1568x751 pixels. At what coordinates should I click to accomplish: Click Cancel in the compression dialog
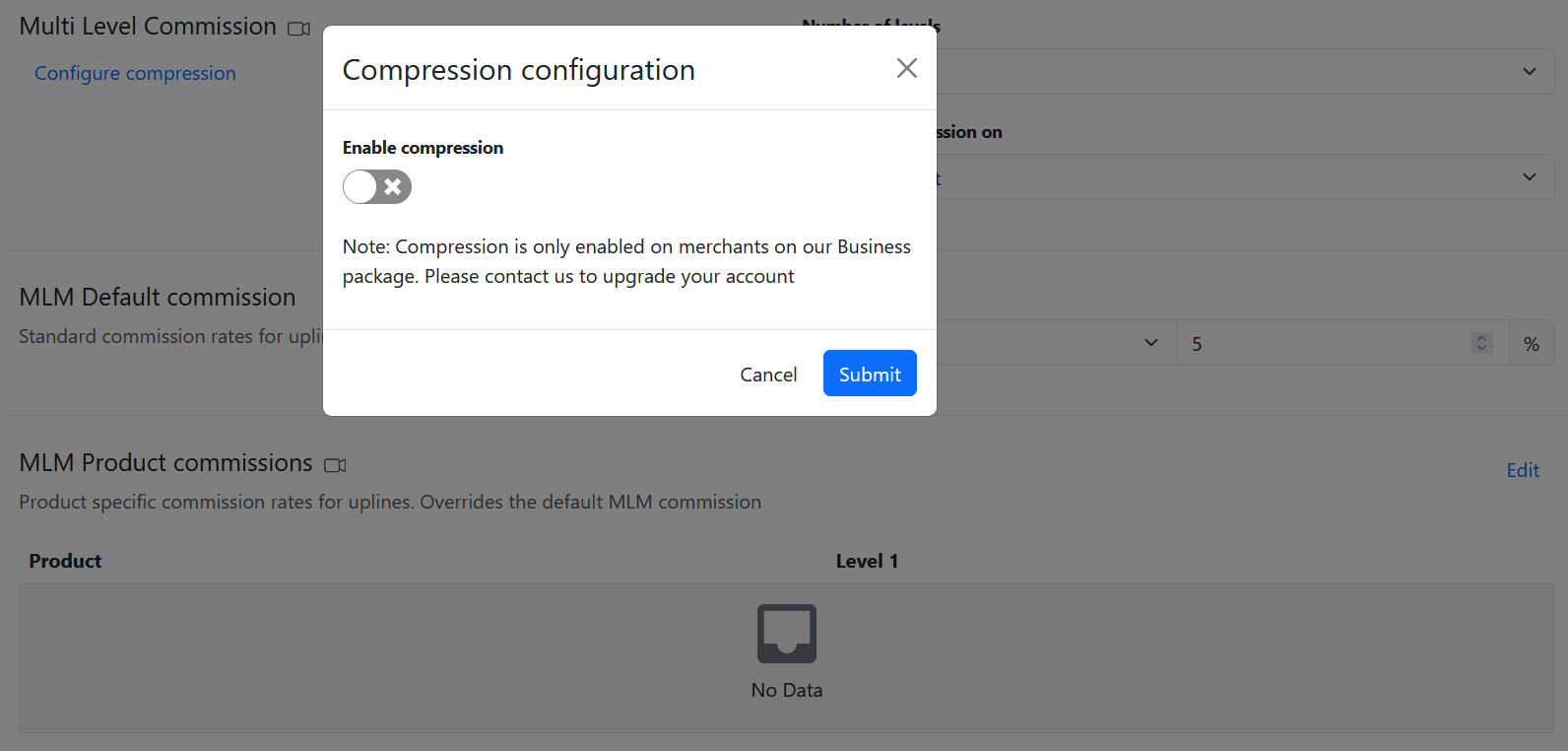[x=768, y=375]
